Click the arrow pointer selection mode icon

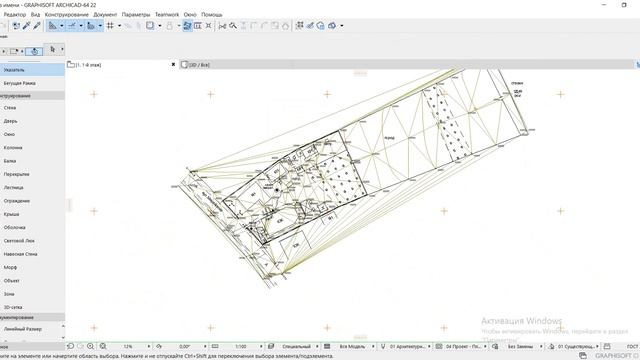pyautogui.click(x=53, y=49)
